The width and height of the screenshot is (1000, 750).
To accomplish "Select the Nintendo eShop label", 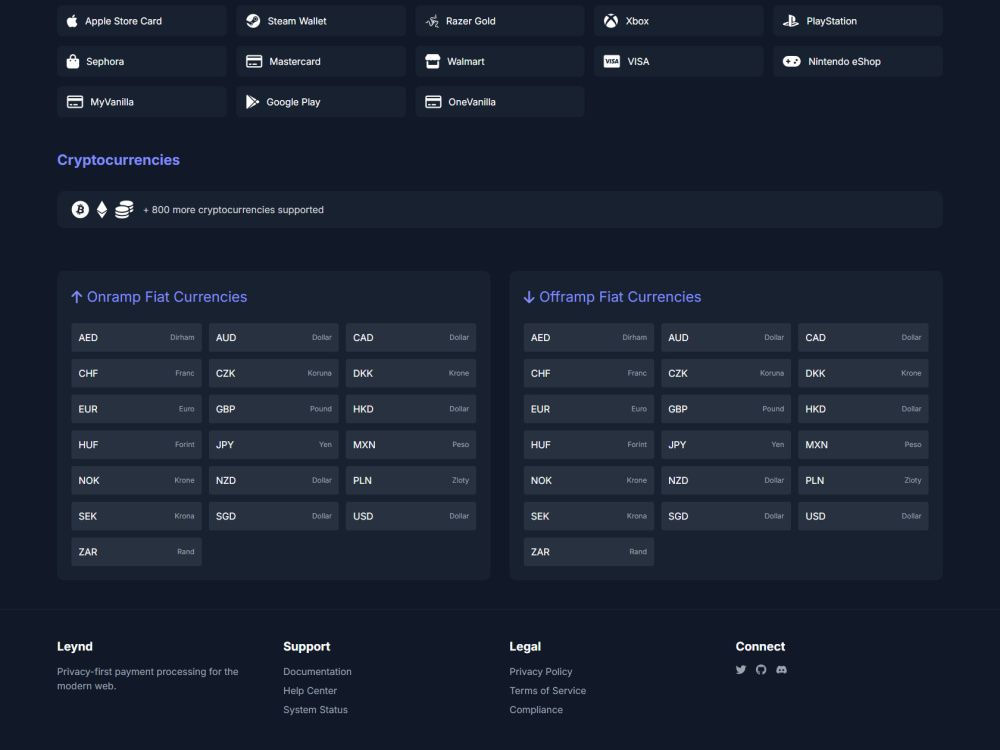I will (x=844, y=61).
